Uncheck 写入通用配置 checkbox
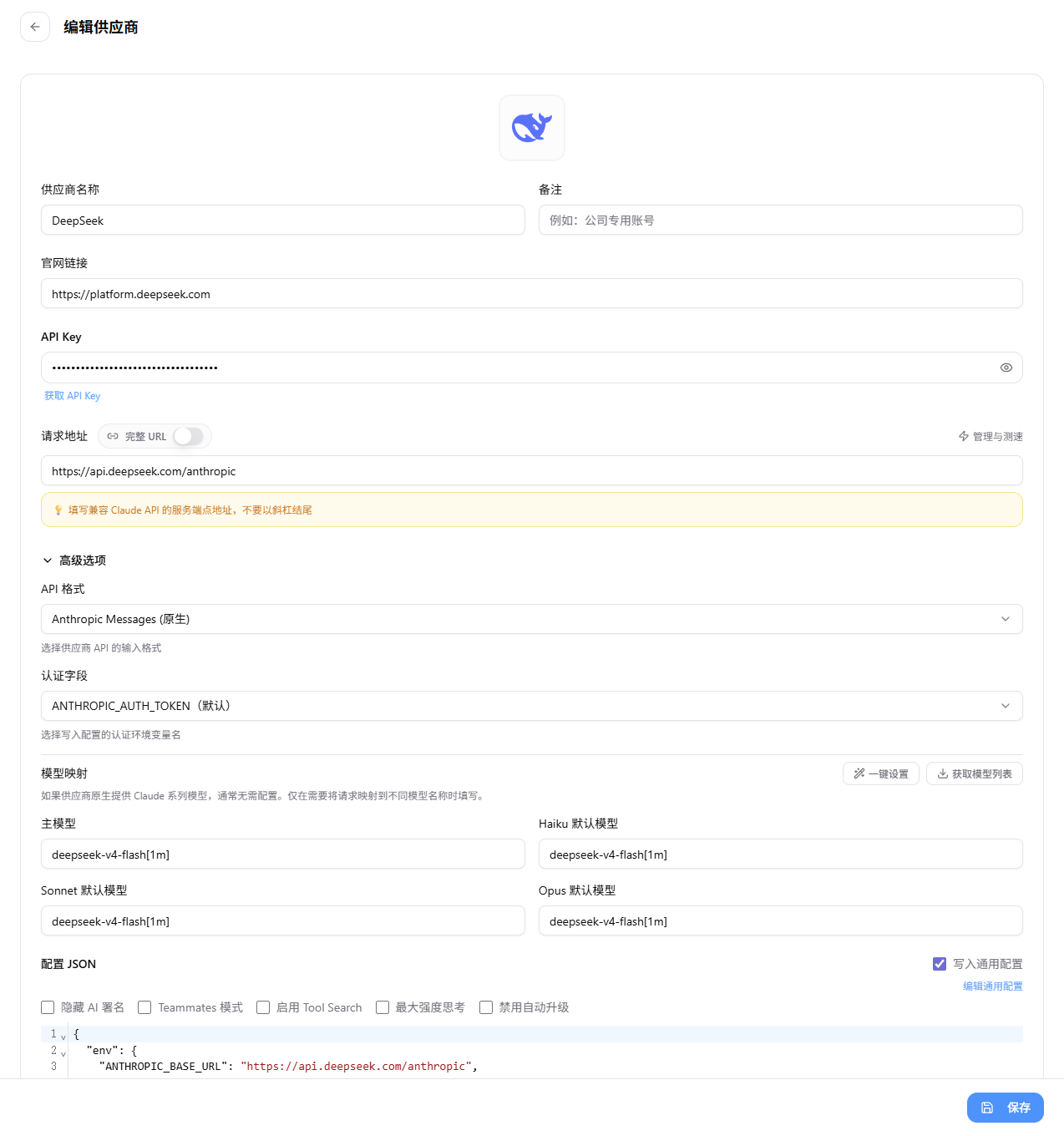Viewport: 1064px width, 1136px height. 940,964
